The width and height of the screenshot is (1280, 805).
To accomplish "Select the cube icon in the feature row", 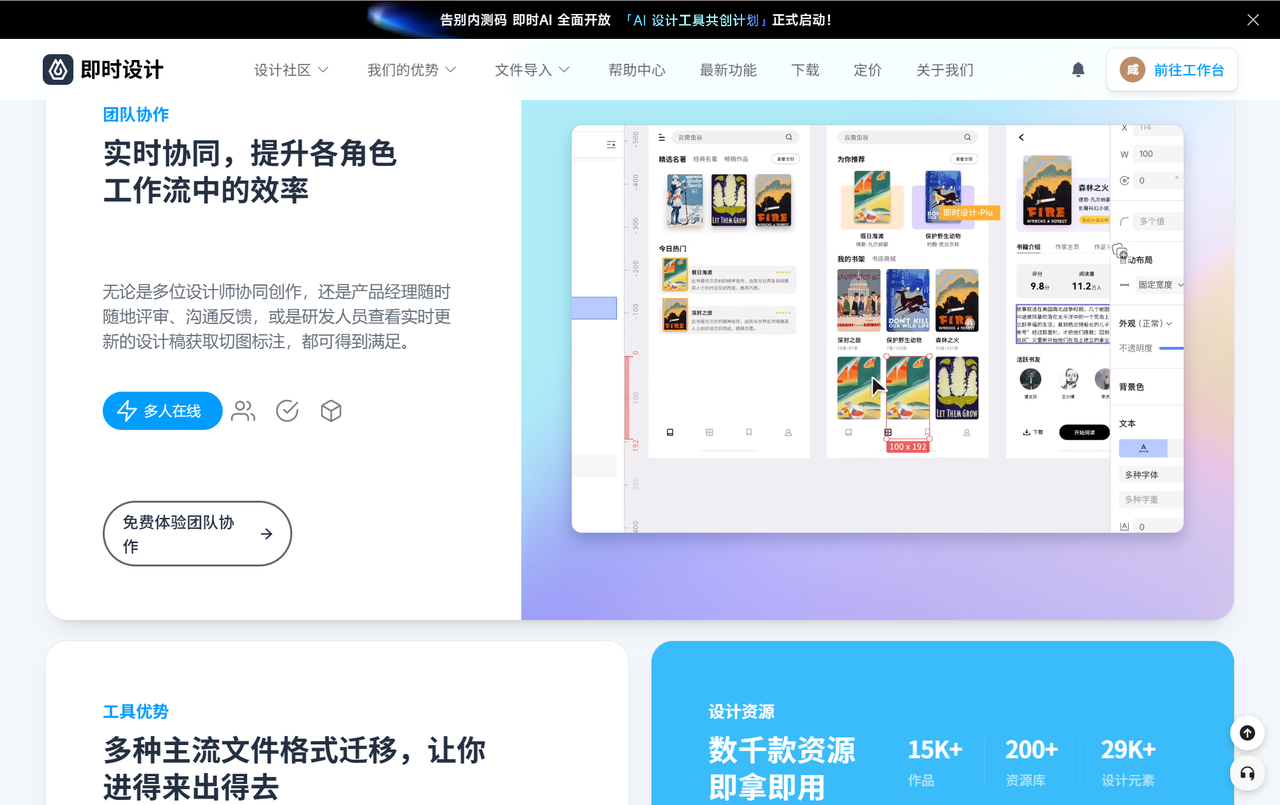I will (331, 411).
